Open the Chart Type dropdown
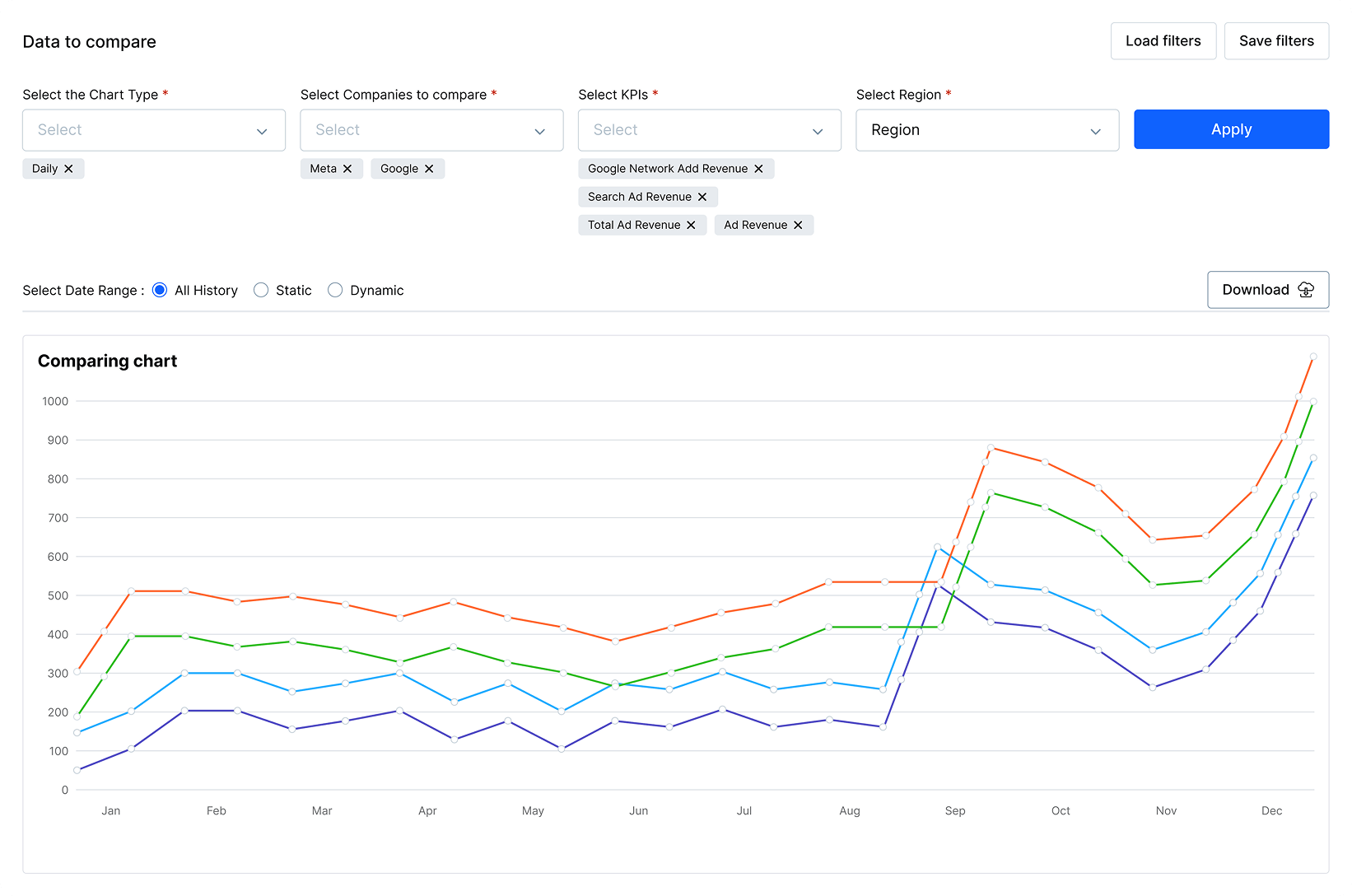The width and height of the screenshot is (1352, 896). 153,129
